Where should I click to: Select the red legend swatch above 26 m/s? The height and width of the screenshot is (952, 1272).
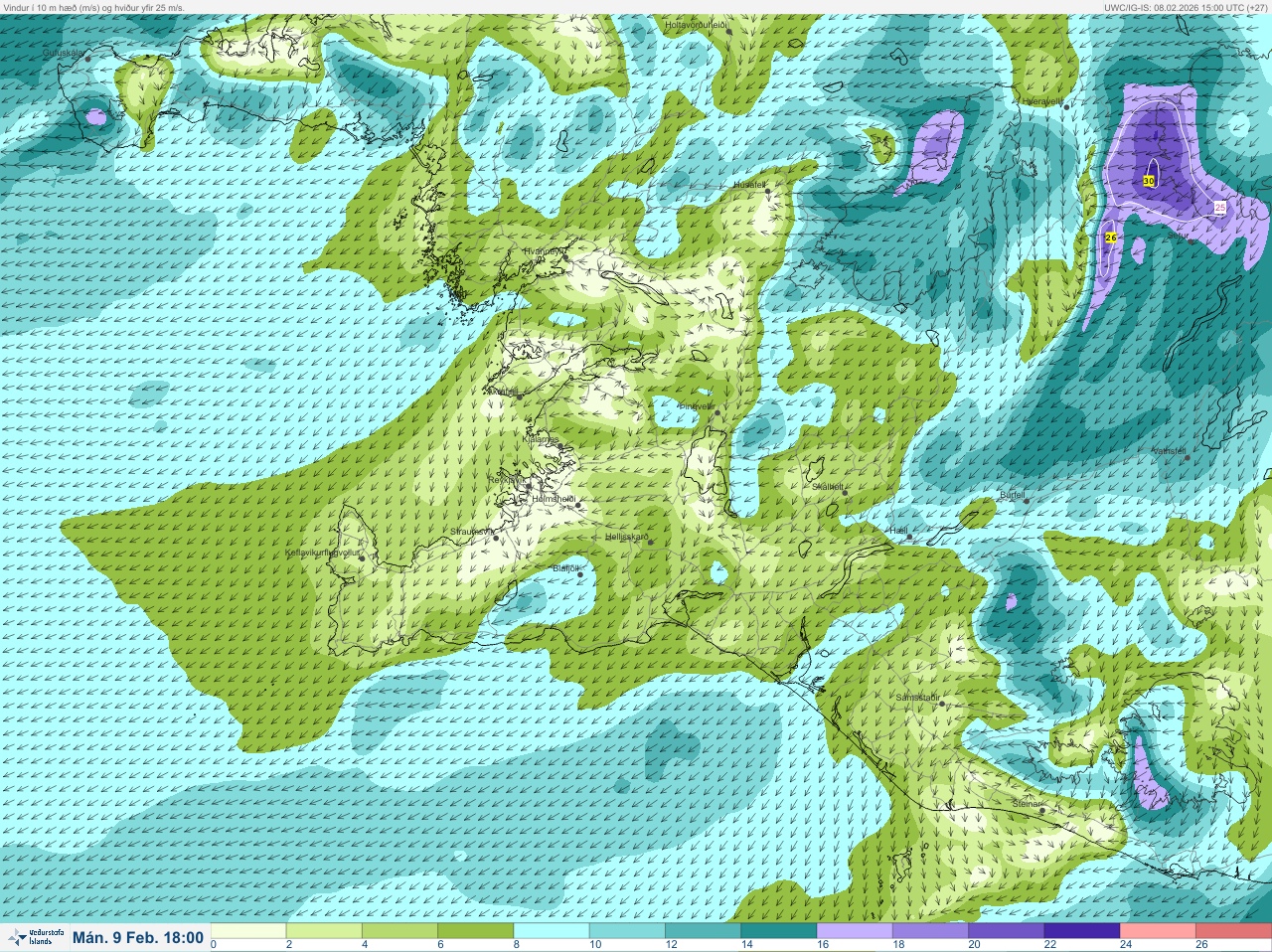tap(1233, 931)
